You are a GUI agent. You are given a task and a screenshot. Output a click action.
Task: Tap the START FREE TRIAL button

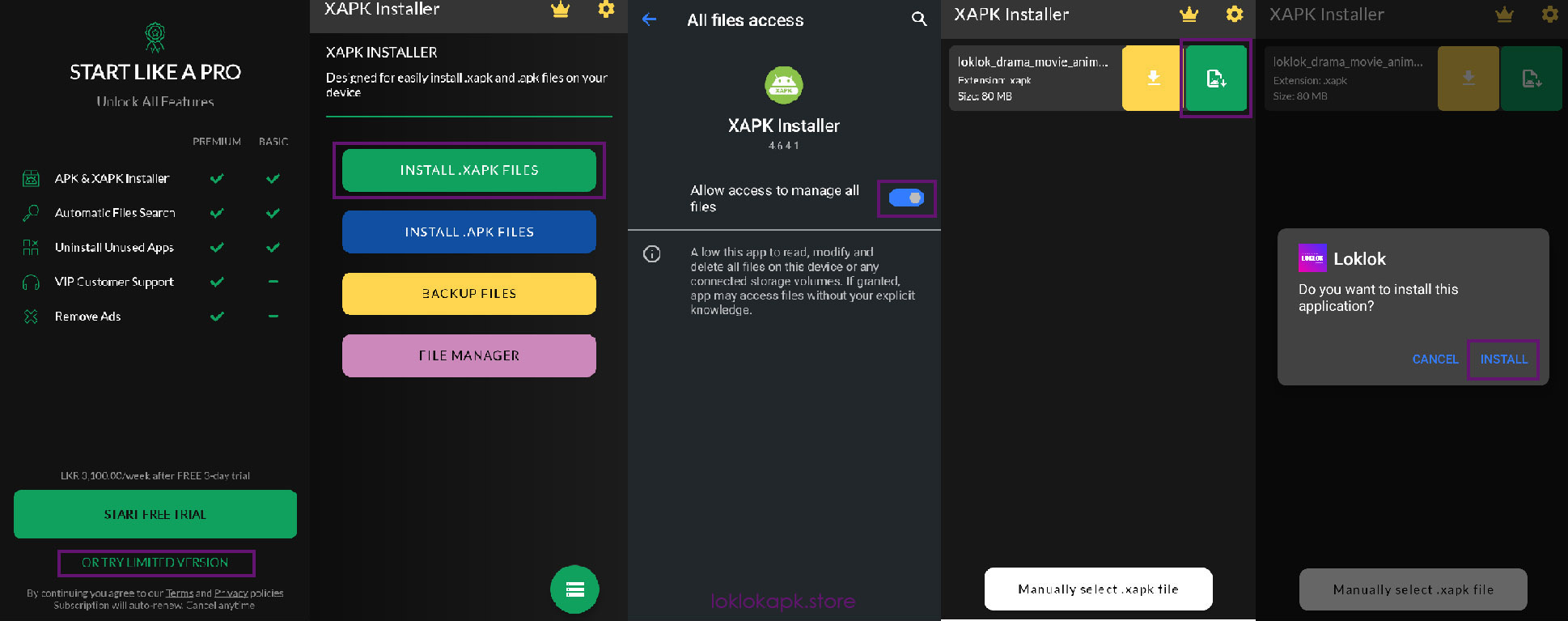(155, 514)
